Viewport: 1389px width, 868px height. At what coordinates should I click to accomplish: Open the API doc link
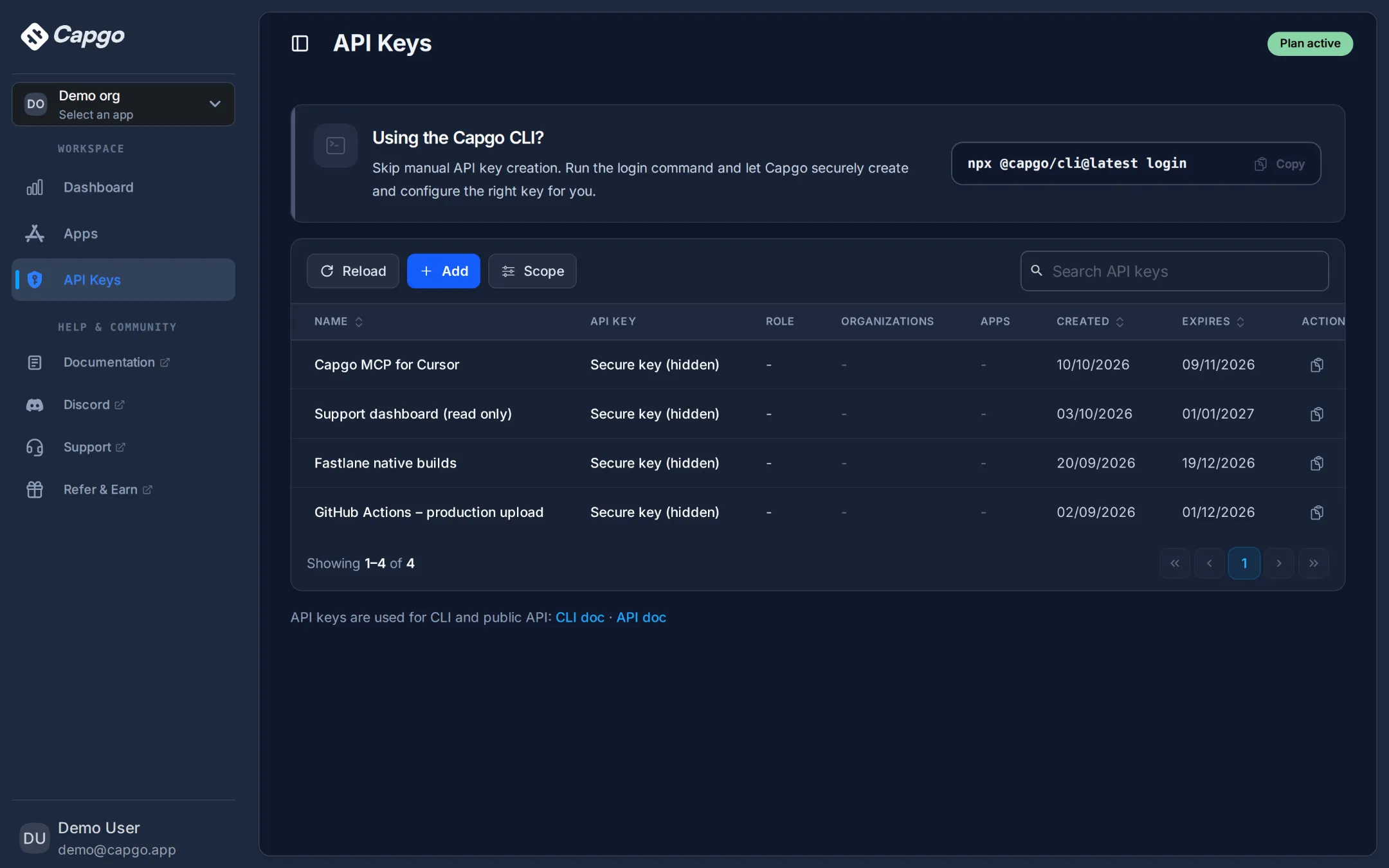coord(641,617)
